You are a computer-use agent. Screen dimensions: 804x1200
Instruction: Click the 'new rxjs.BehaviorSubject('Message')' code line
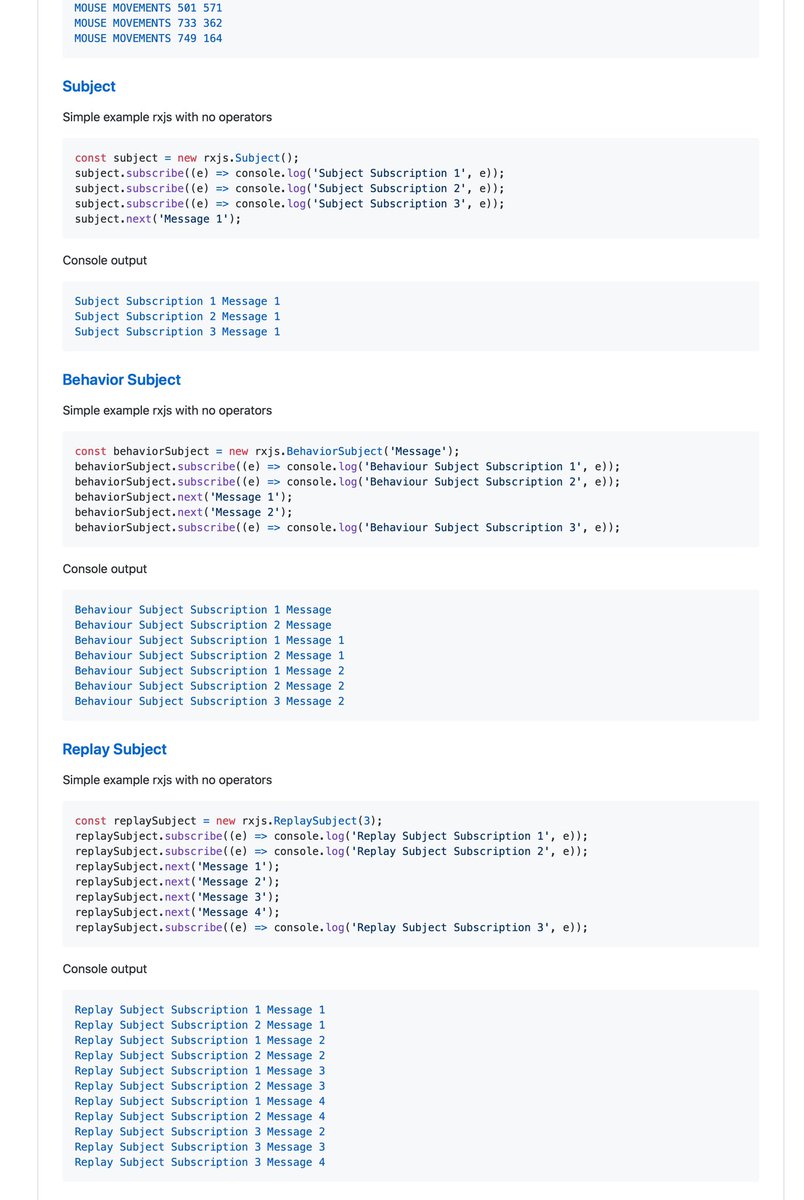coord(267,451)
